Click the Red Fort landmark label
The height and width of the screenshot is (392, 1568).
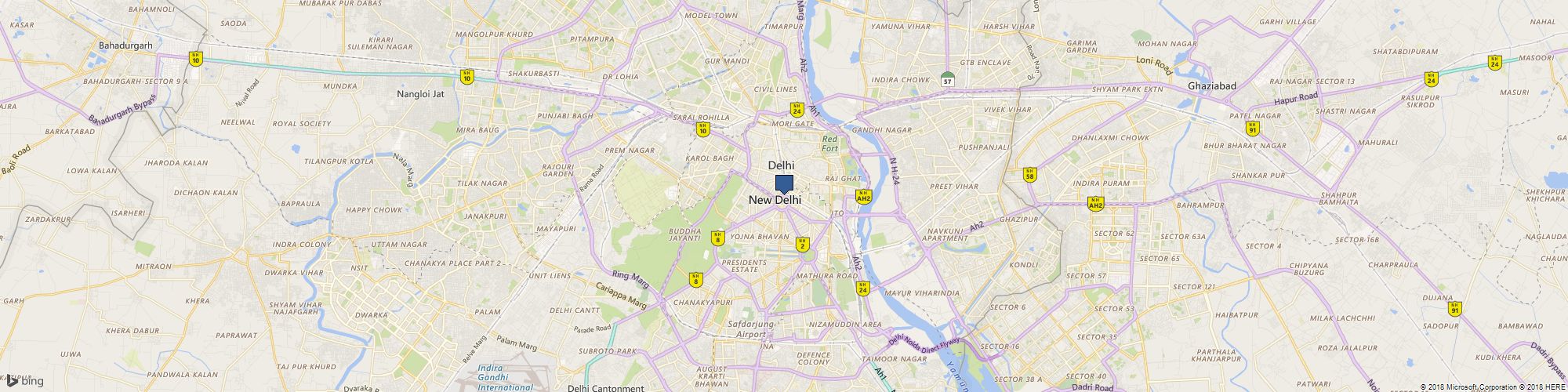[x=829, y=143]
